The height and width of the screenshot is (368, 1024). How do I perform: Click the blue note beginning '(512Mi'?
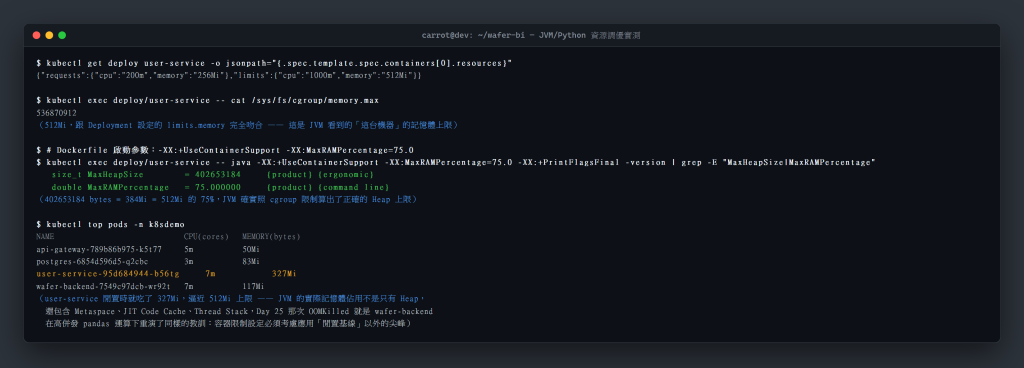coord(248,125)
